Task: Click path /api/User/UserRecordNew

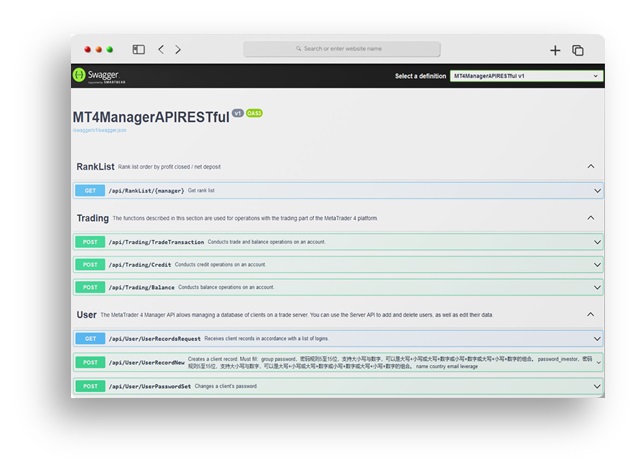Action: click(146, 363)
